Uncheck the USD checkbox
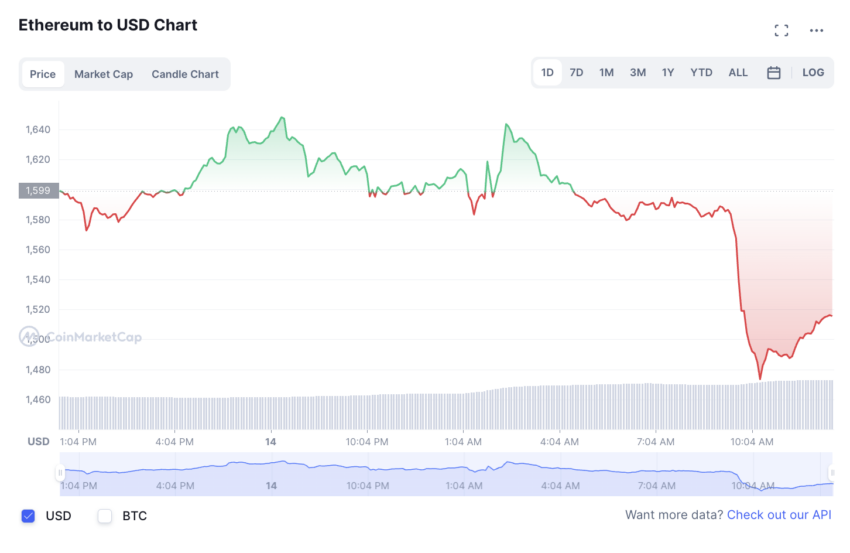This screenshot has height=553, width=850. [x=28, y=516]
